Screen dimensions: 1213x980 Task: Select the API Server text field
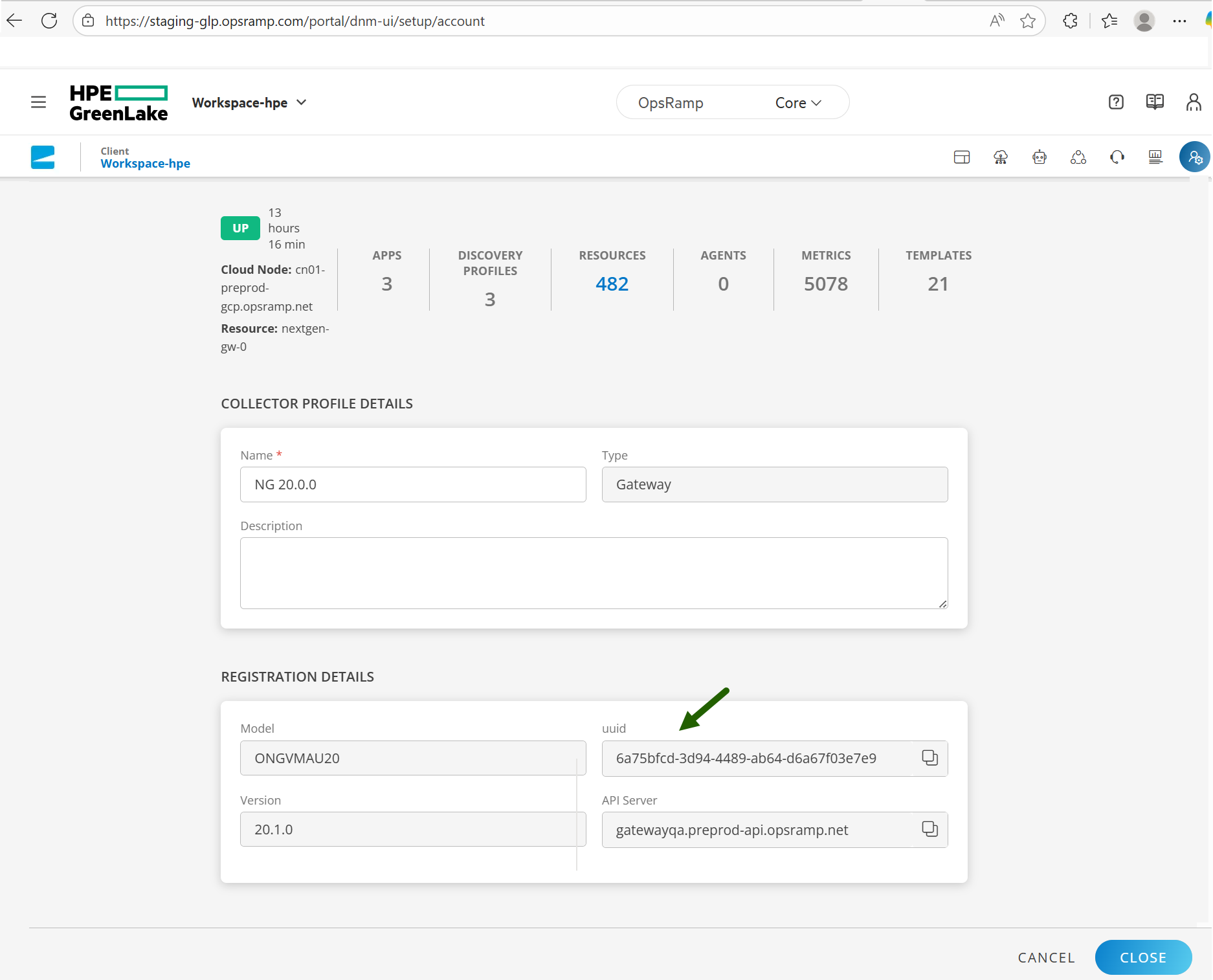tap(775, 829)
